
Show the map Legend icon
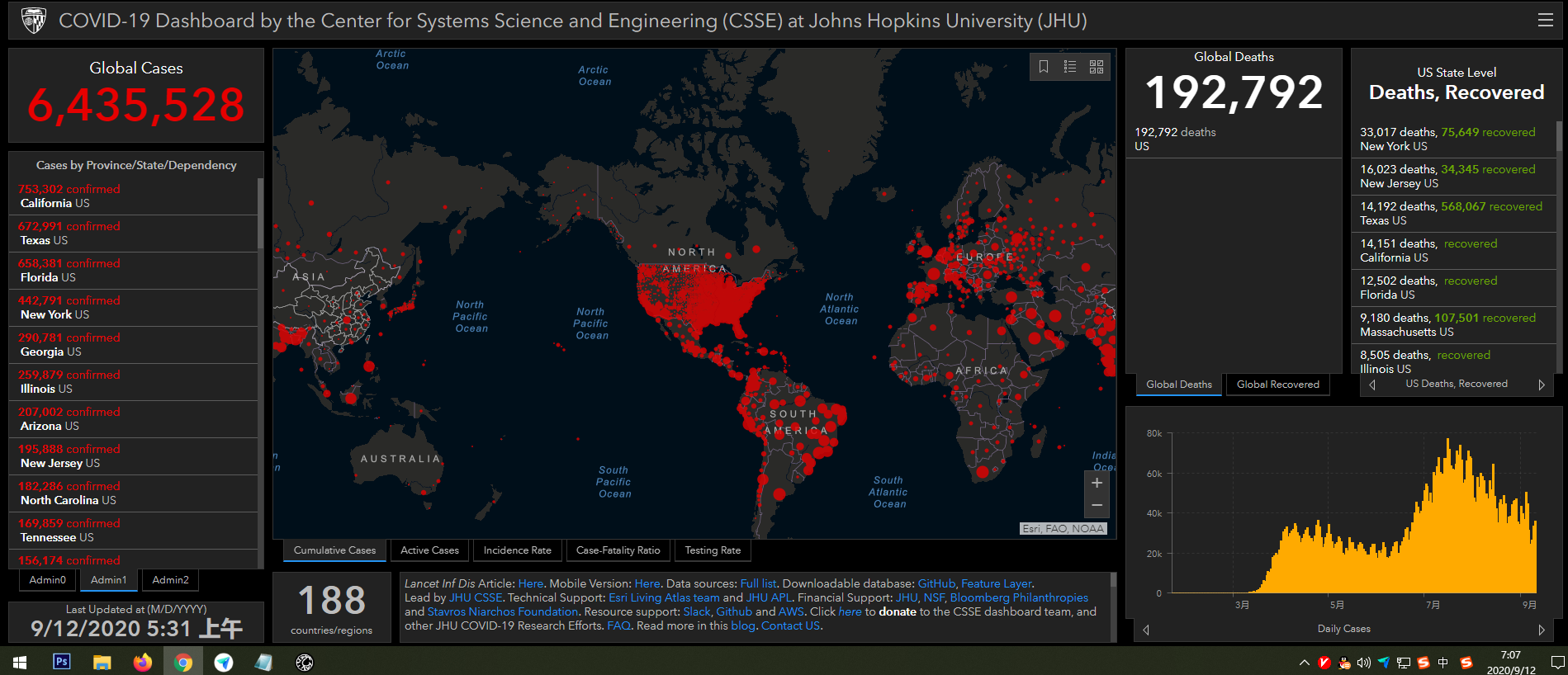click(x=1070, y=67)
